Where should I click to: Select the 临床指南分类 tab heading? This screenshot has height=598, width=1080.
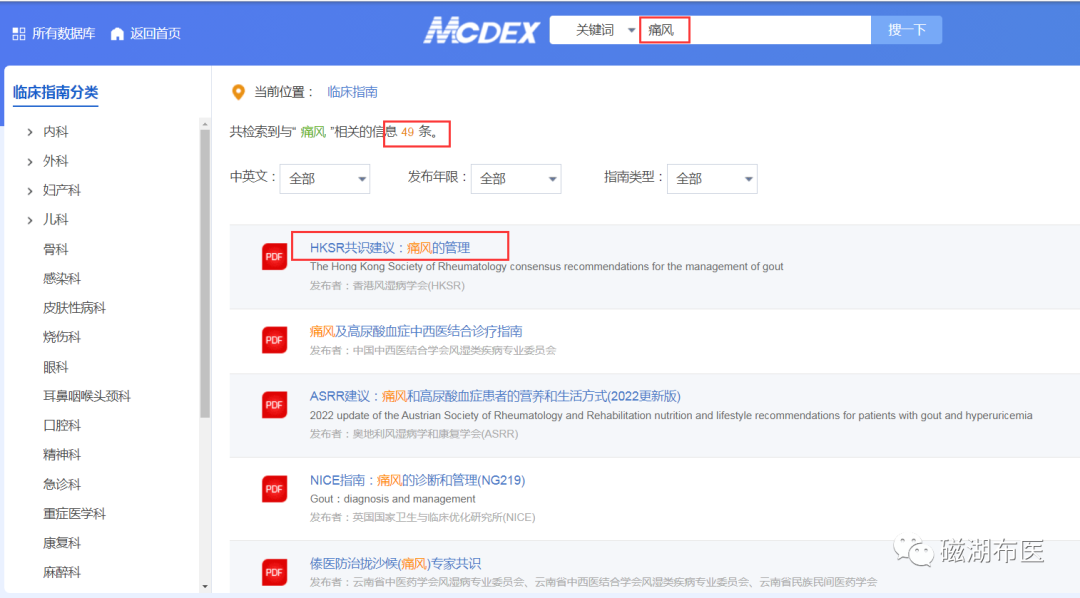click(56, 92)
